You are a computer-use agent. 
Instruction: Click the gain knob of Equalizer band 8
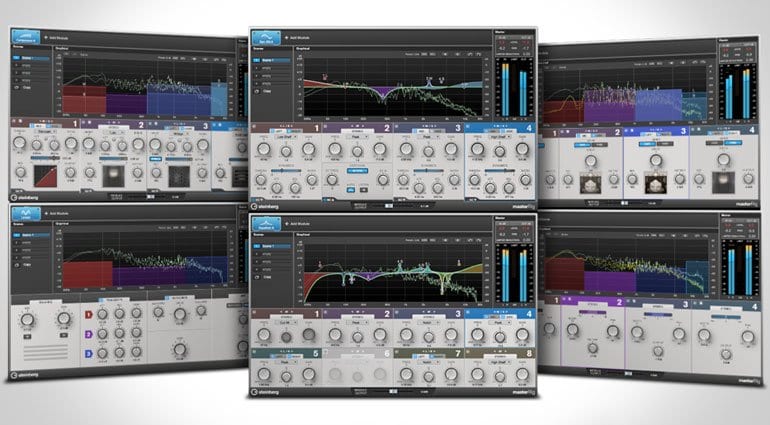pos(522,374)
